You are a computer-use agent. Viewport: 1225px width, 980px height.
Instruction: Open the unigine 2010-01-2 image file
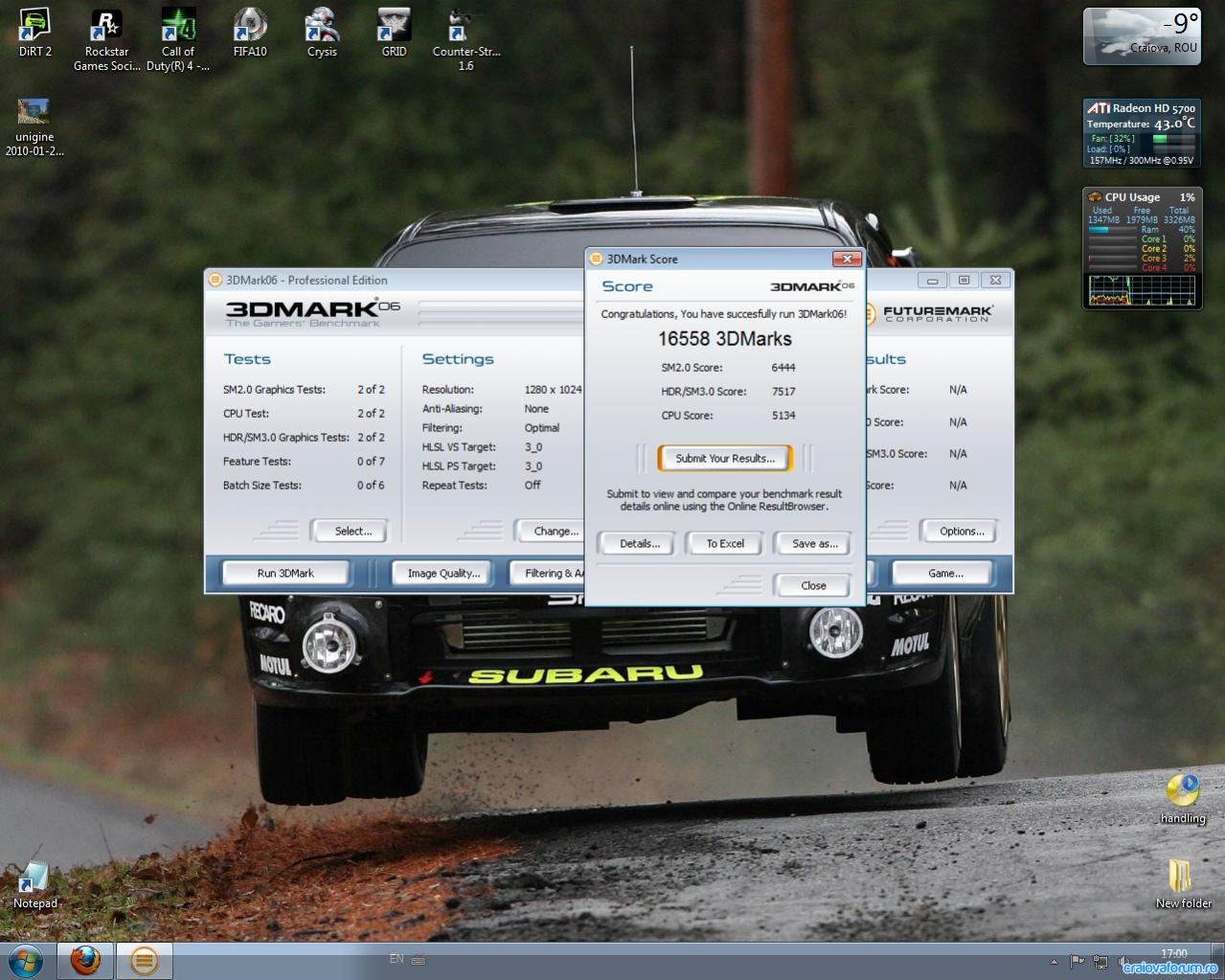click(x=34, y=127)
